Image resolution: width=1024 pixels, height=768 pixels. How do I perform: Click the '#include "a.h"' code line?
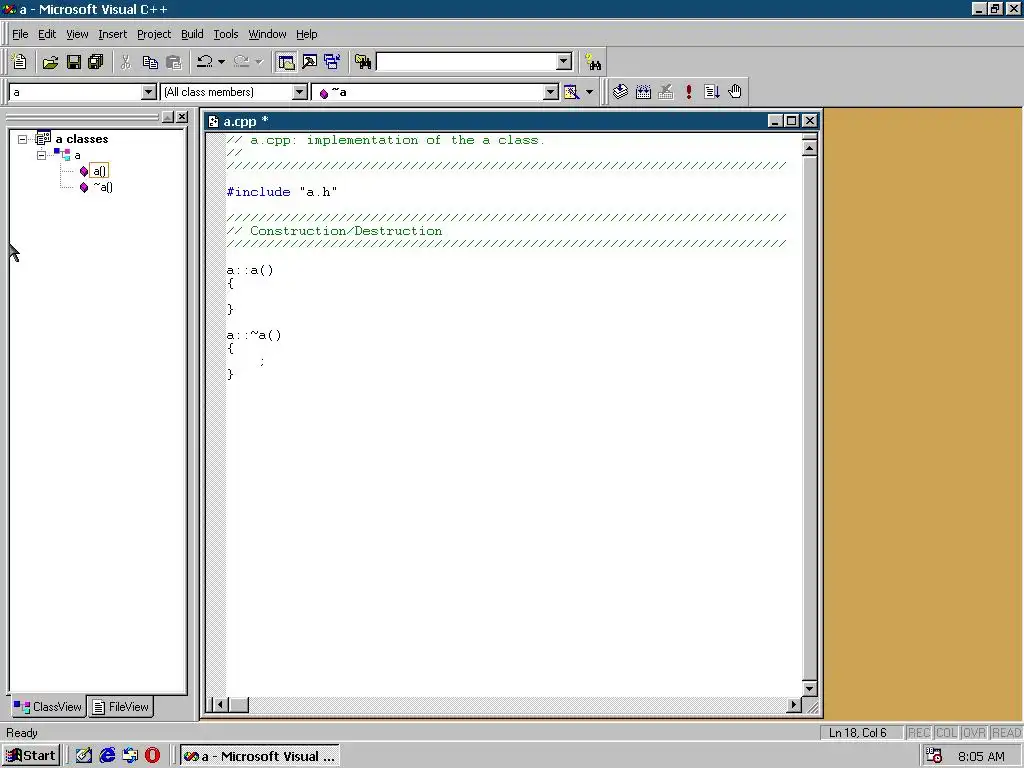tap(281, 192)
